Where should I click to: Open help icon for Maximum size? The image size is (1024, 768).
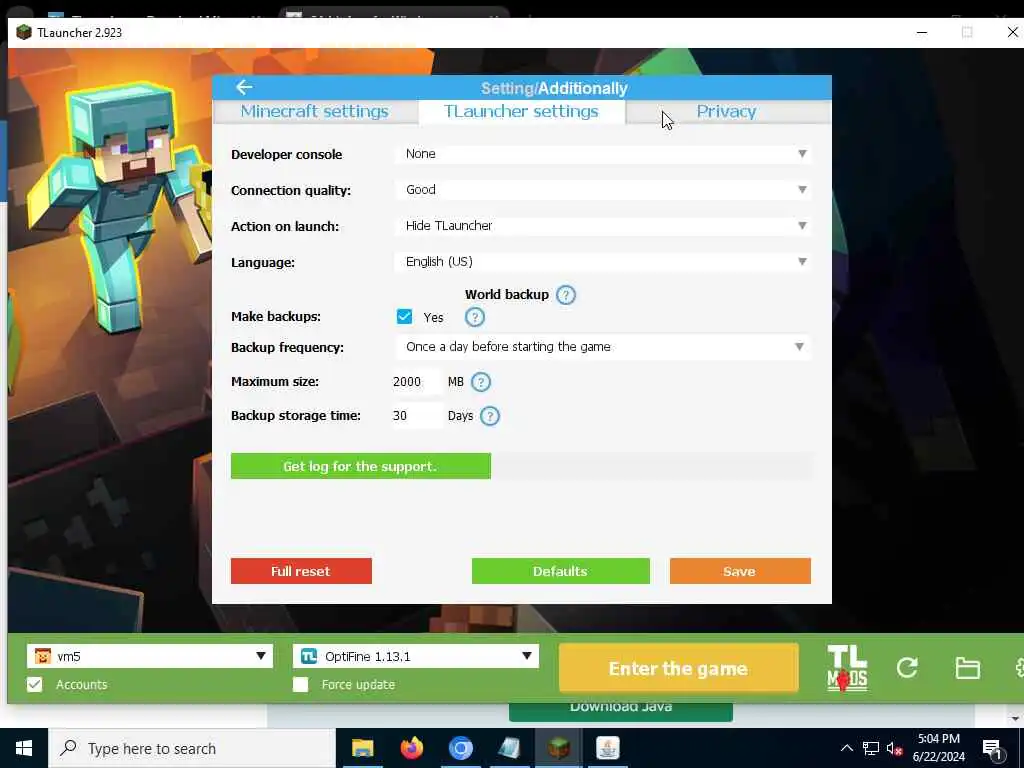[481, 382]
